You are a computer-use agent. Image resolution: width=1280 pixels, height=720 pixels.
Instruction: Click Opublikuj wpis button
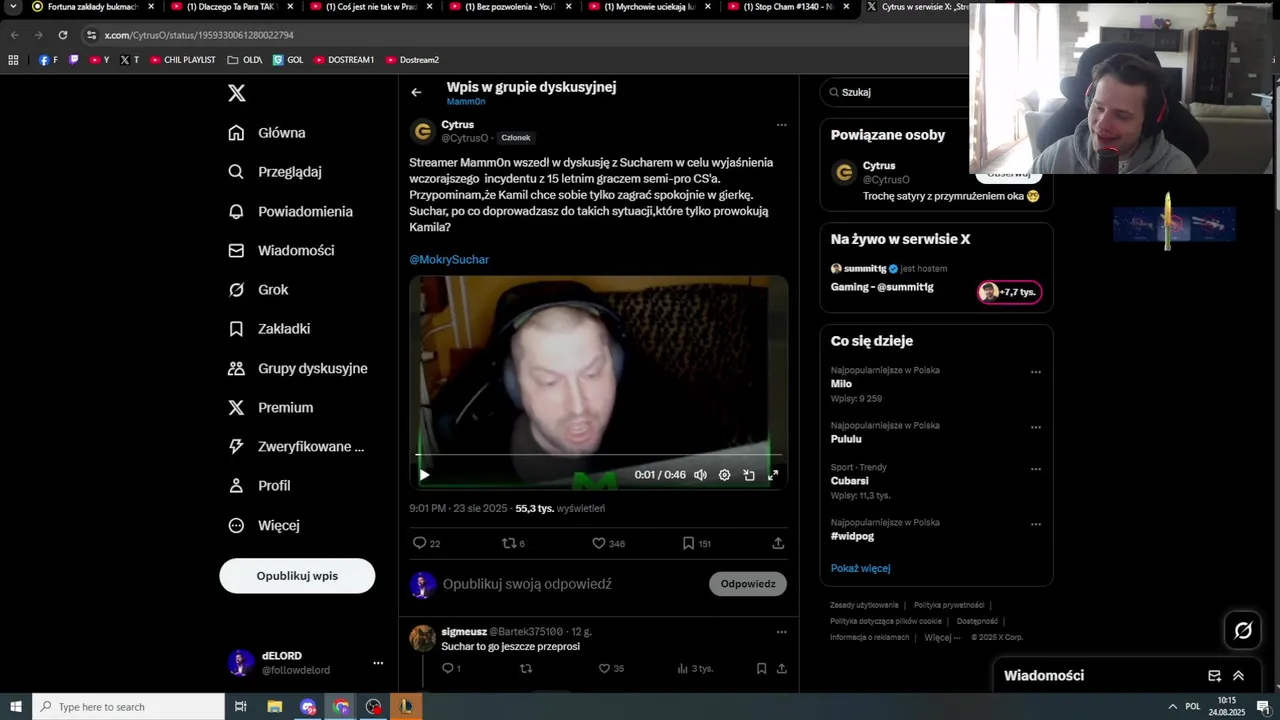(x=297, y=576)
